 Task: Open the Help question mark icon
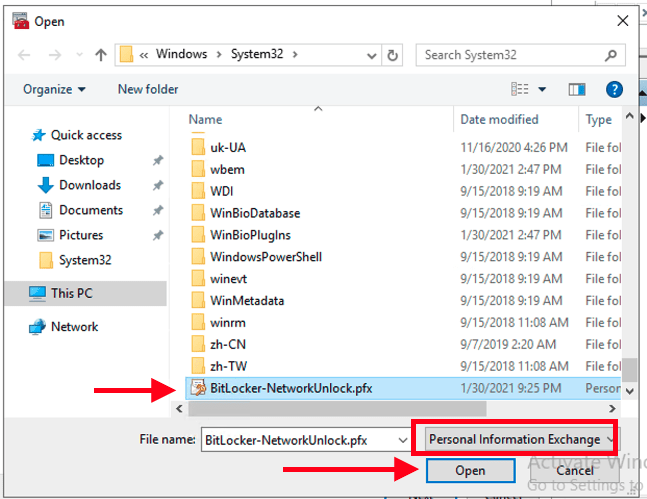pos(615,89)
